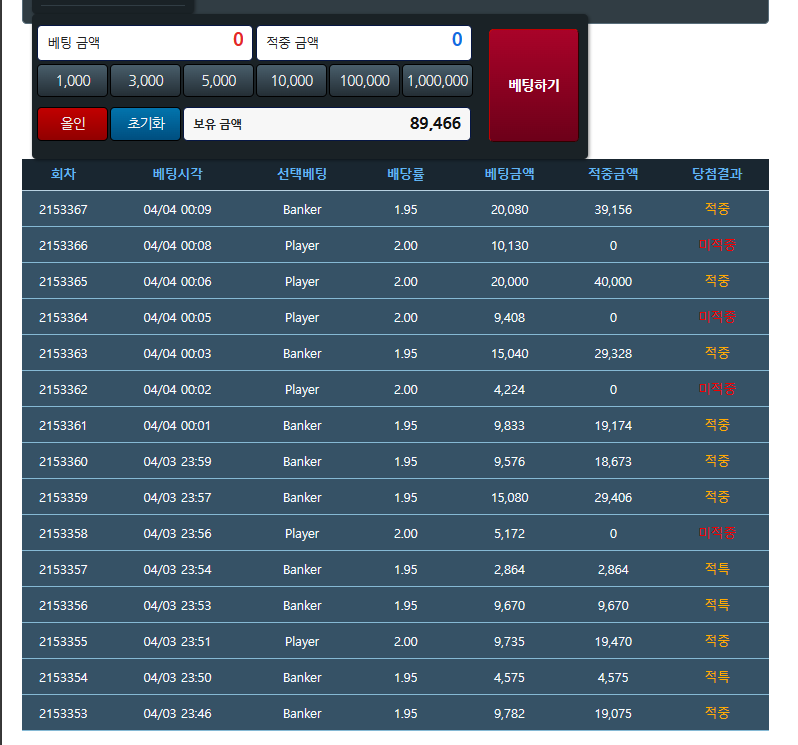798x745 pixels.
Task: Select the 5,000 chip button
Action: (218, 81)
